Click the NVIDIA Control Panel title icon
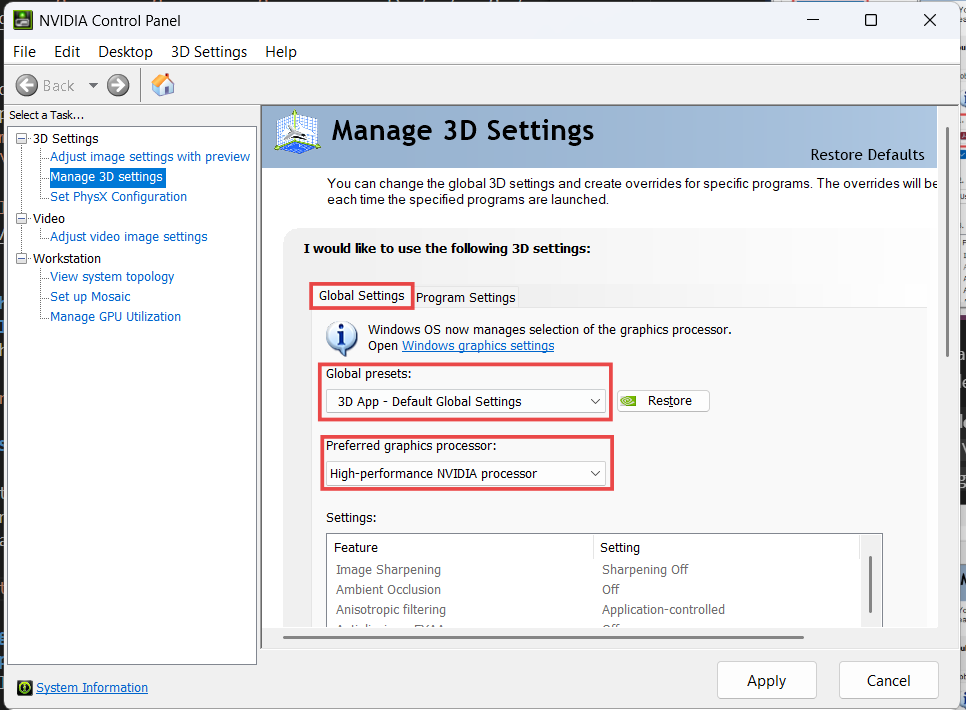966x710 pixels. pyautogui.click(x=22, y=20)
